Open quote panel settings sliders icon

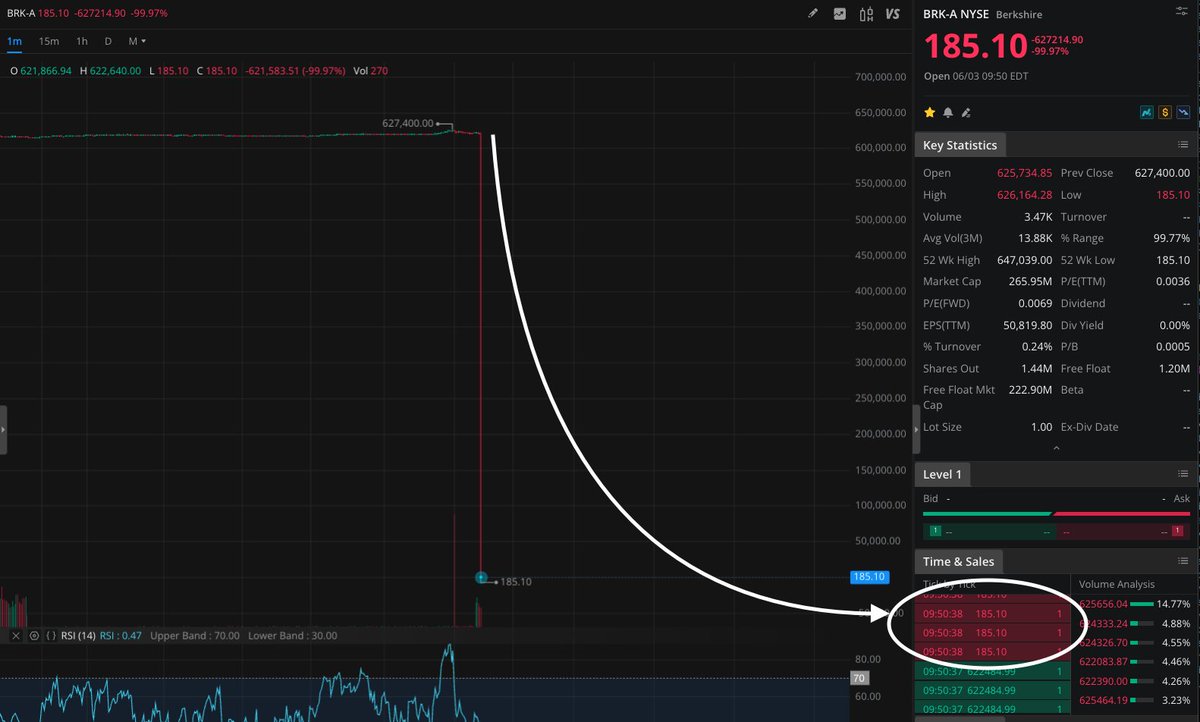[1182, 10]
